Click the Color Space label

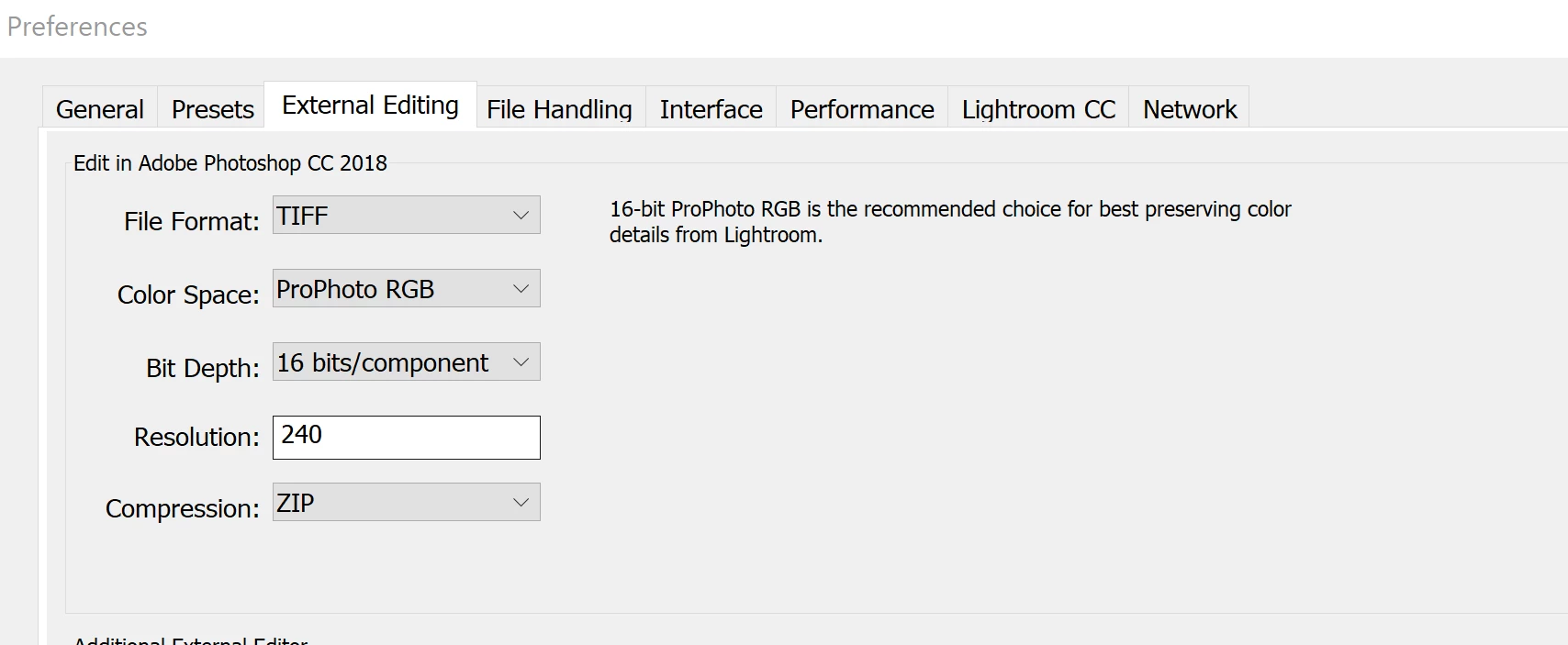point(188,295)
